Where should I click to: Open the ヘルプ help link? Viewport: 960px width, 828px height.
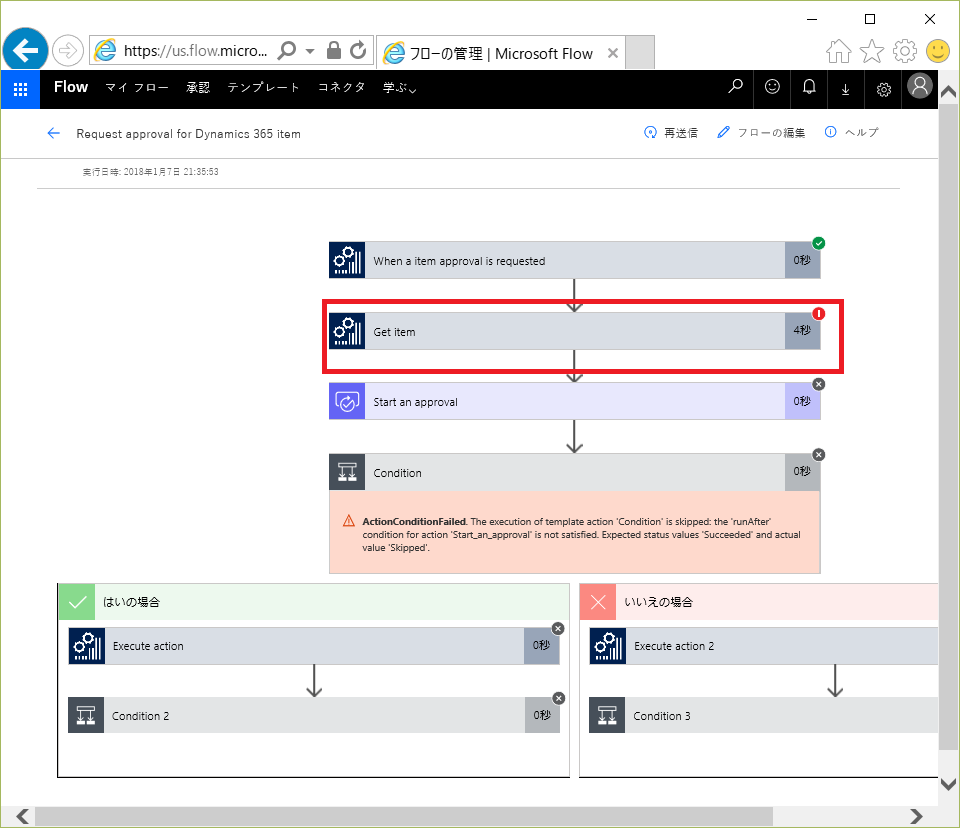852,132
